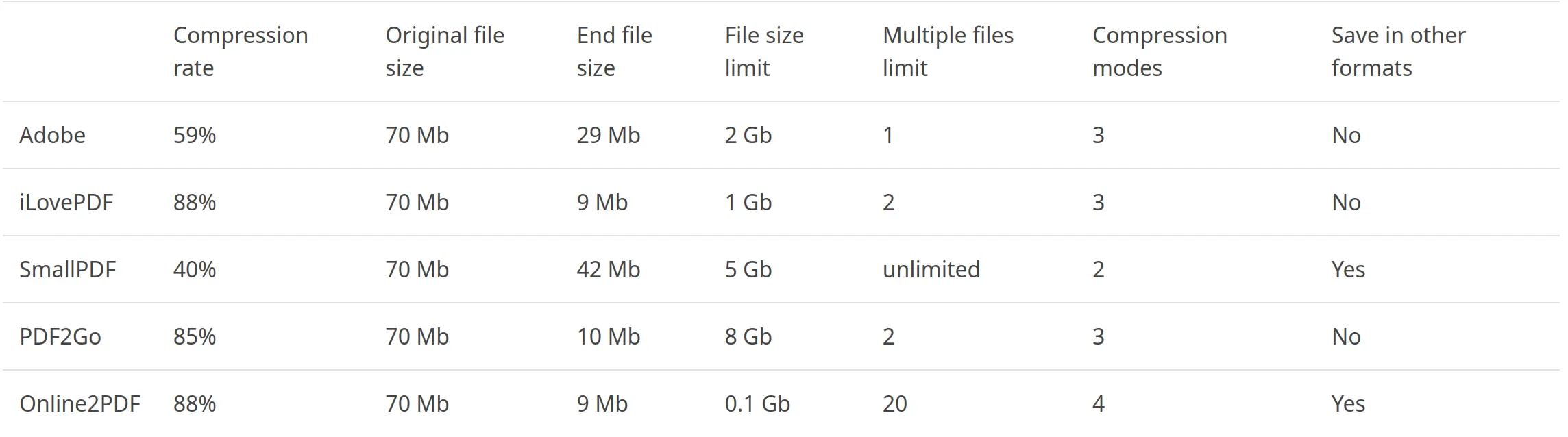The height and width of the screenshot is (437, 1568).
Task: Select the End file size header
Action: coord(615,51)
